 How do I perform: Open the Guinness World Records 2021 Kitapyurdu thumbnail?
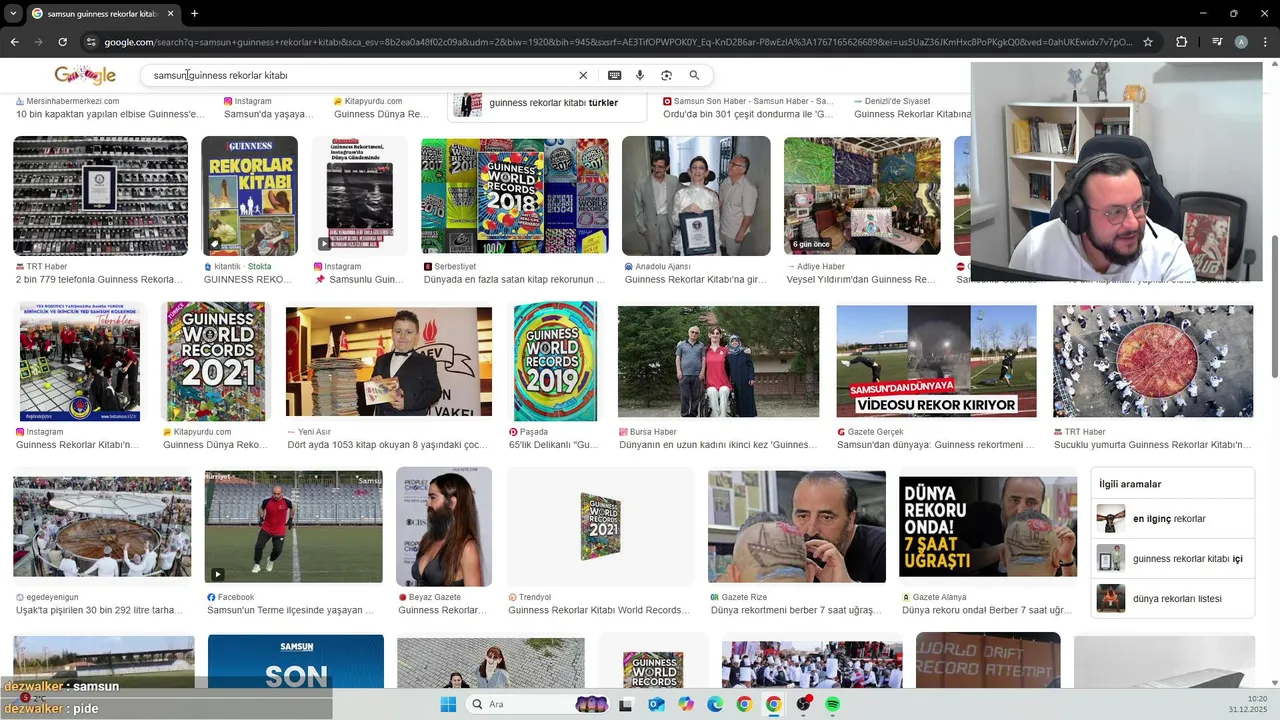point(216,361)
